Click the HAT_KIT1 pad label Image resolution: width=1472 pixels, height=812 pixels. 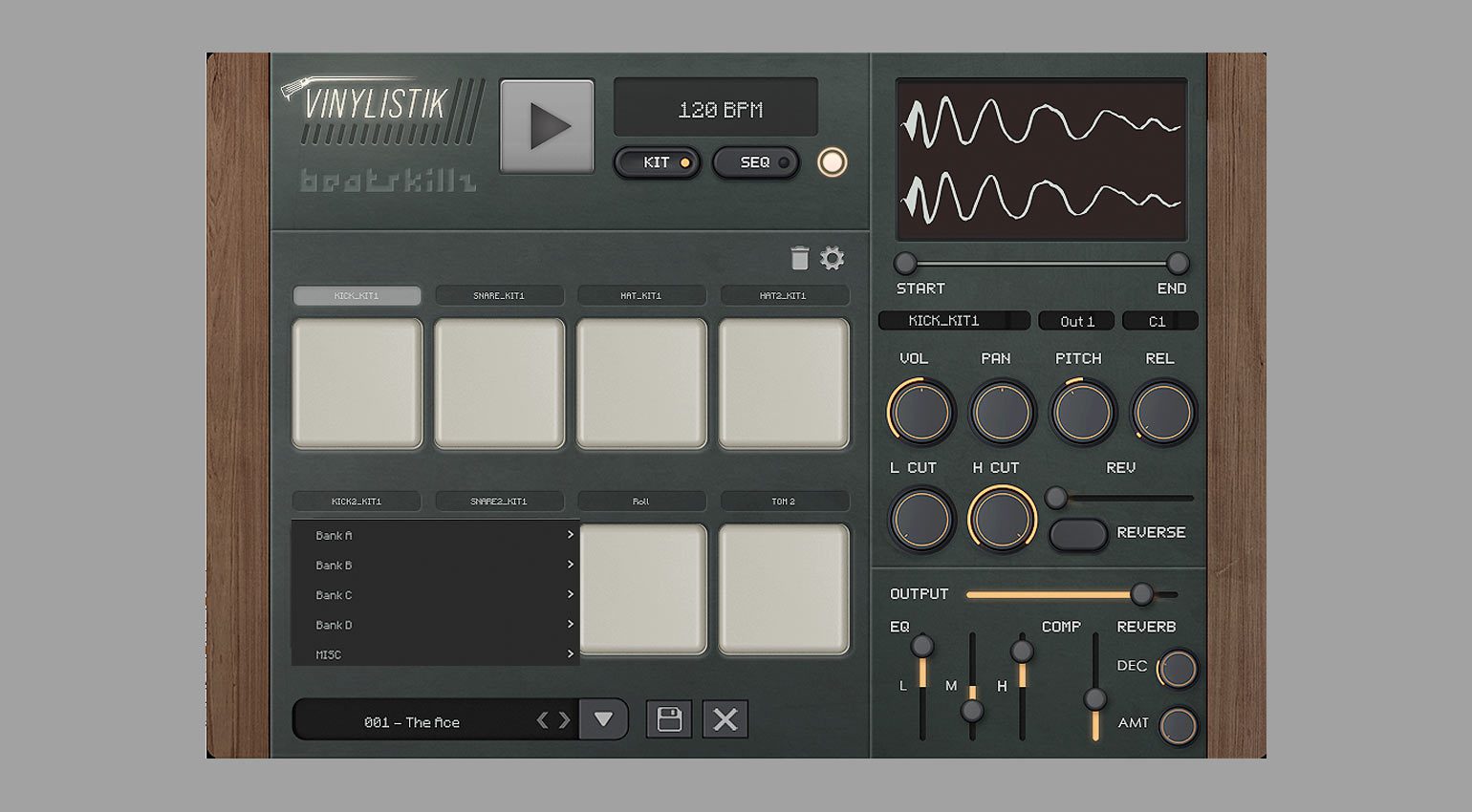pos(641,295)
